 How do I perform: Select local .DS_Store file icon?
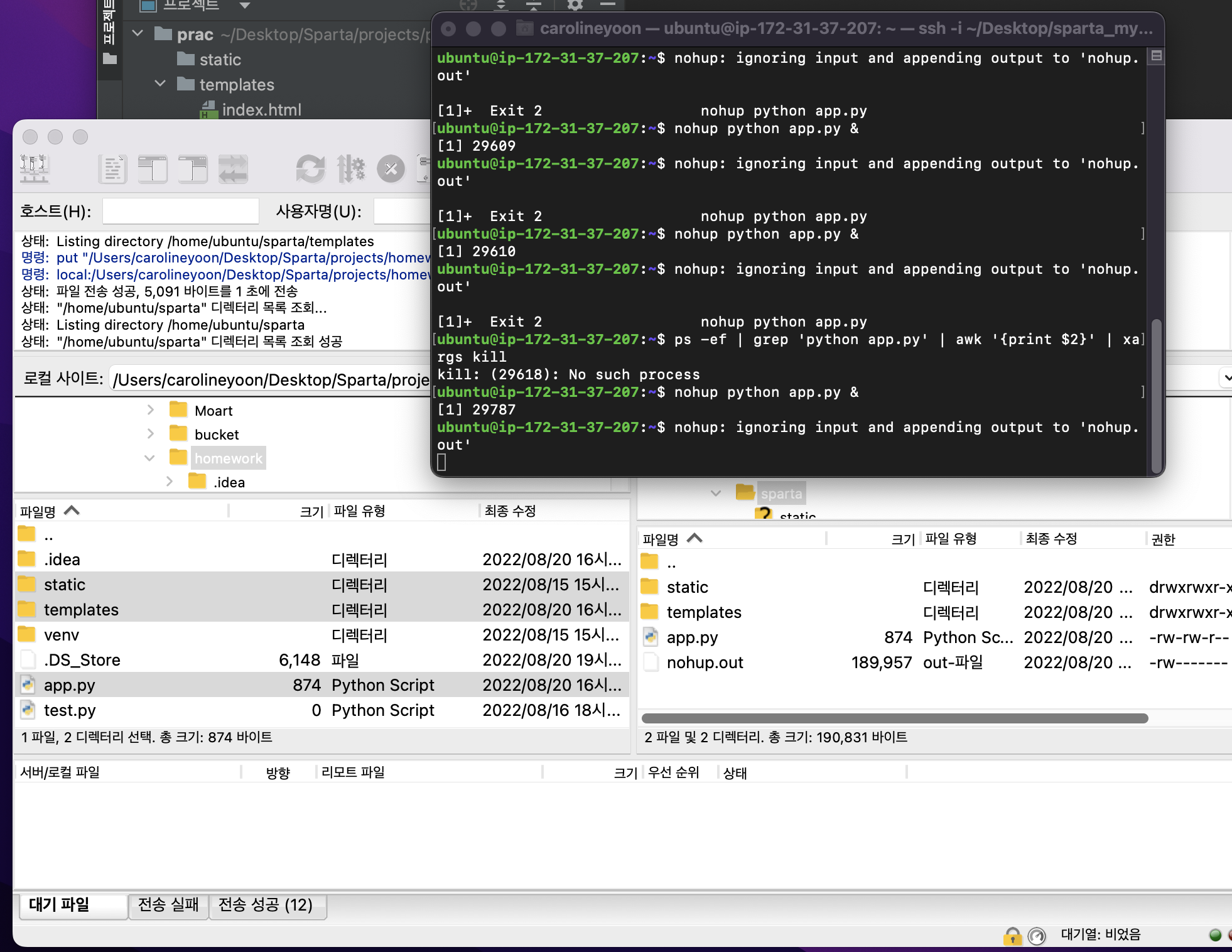(x=27, y=659)
